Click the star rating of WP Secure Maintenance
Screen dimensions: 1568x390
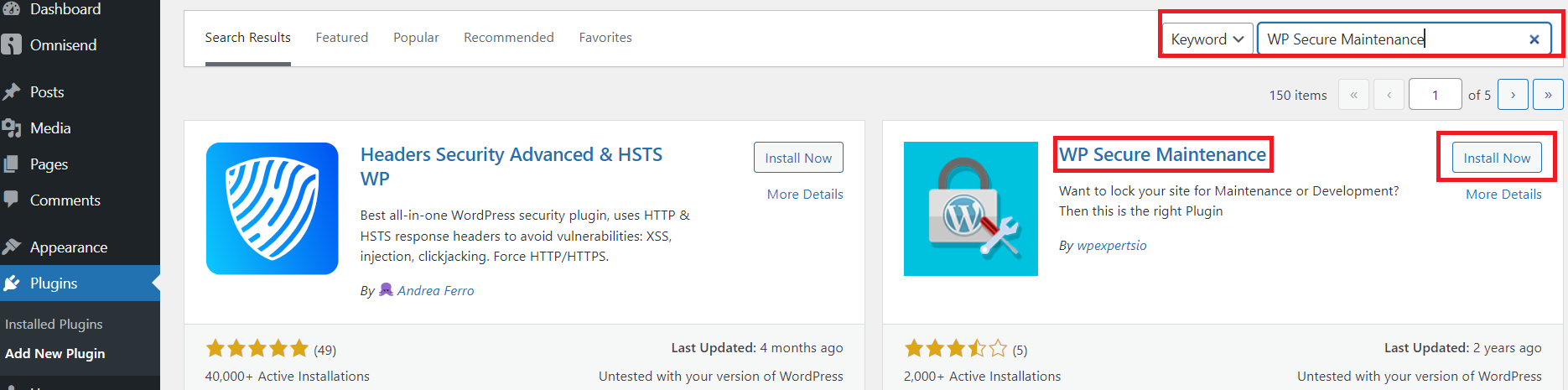coord(956,348)
